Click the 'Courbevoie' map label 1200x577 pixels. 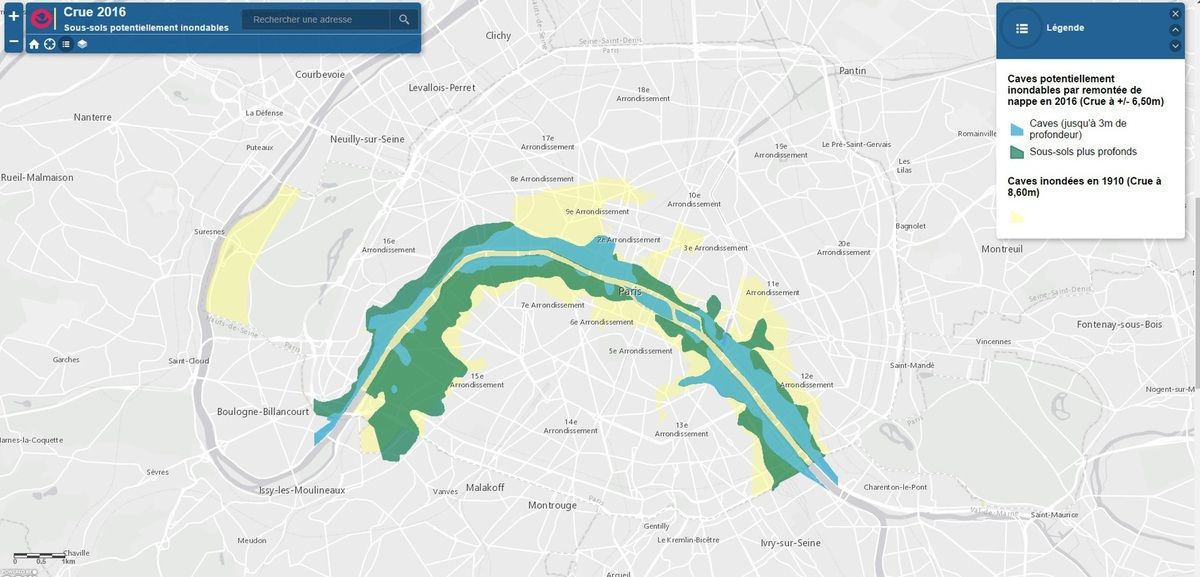tap(320, 74)
